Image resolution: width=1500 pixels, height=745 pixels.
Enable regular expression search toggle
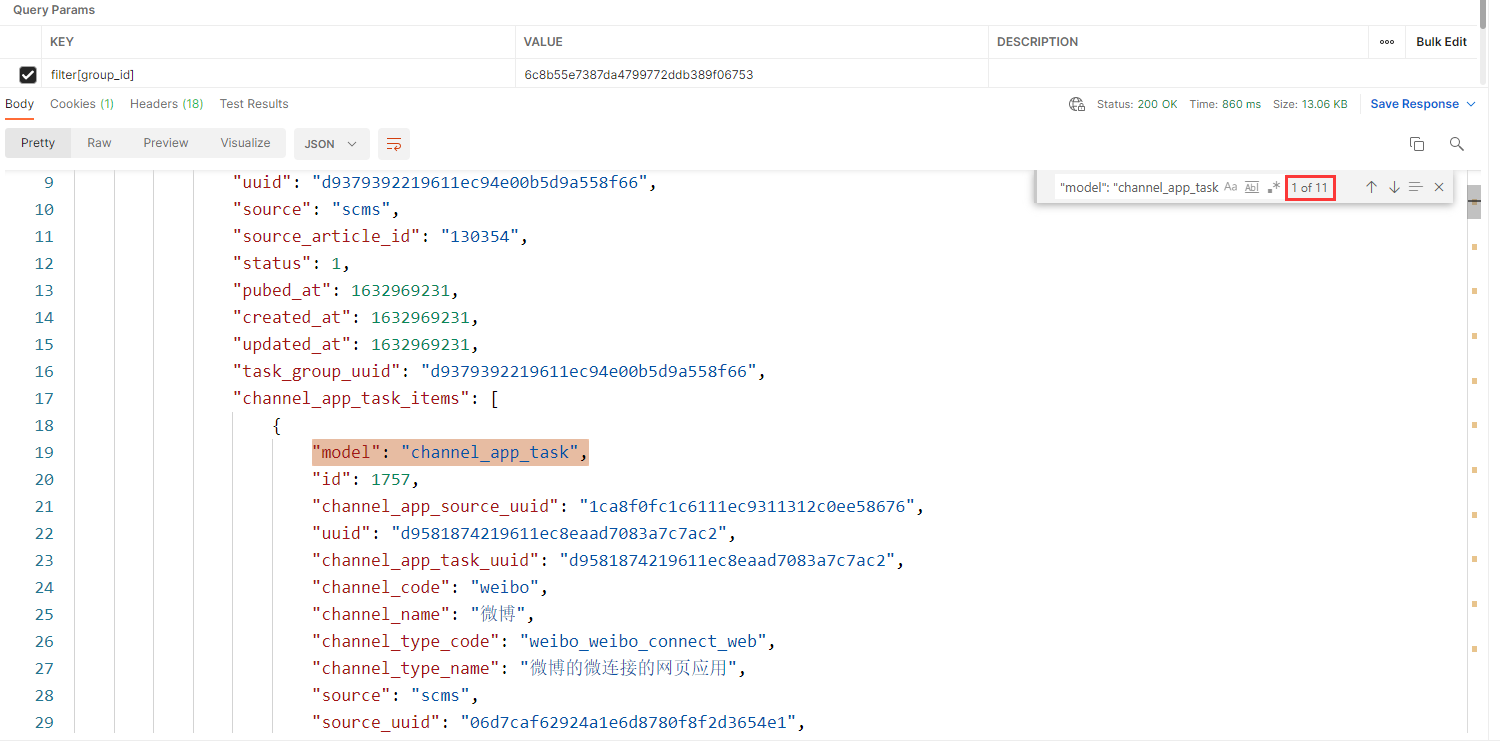tap(1273, 187)
